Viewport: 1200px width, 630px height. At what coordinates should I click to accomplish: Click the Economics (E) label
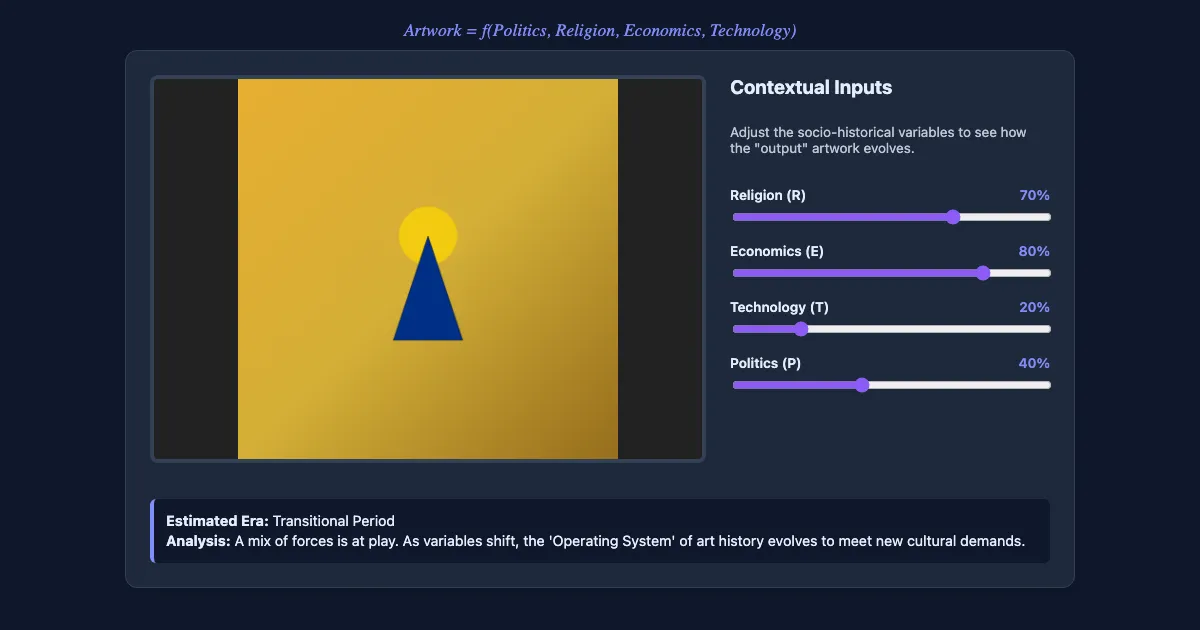tap(777, 251)
